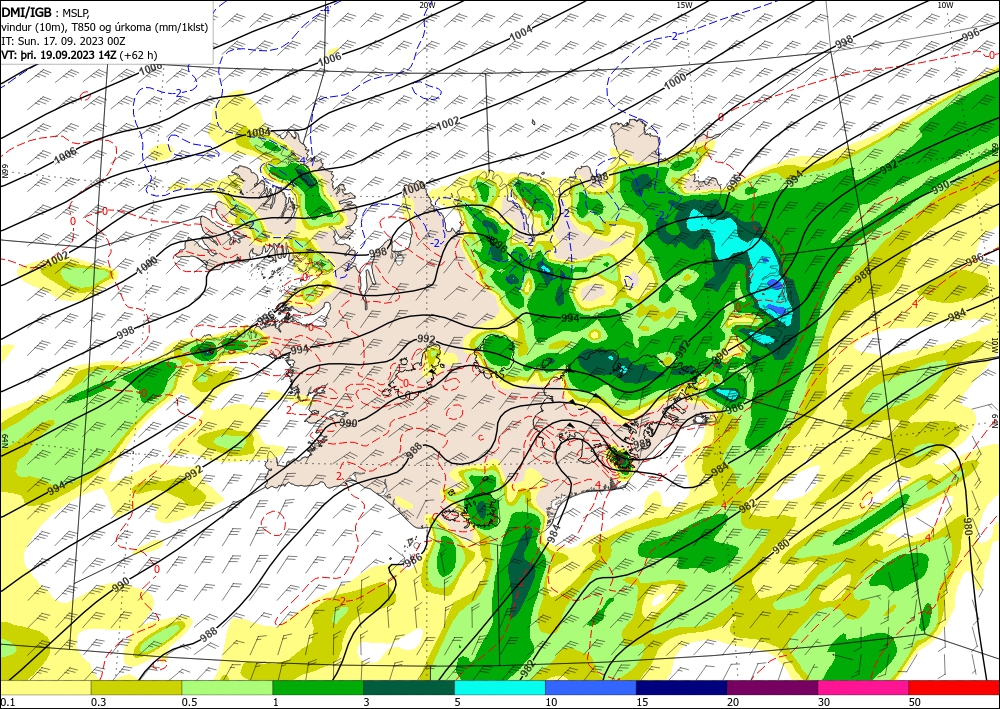The image size is (1000, 709).
Task: Click the "15W" longitude label
Action: click(x=684, y=5)
